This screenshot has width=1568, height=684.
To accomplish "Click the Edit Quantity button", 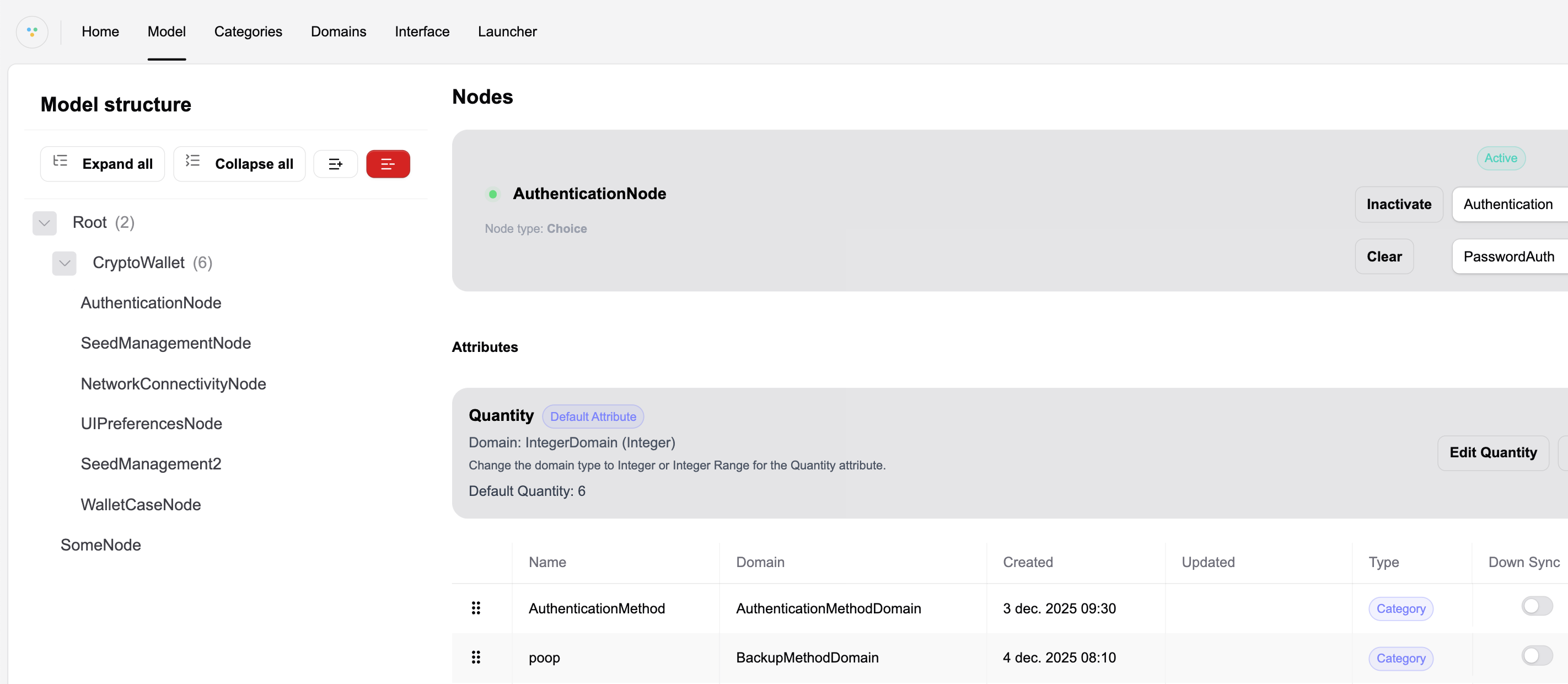I will [x=1492, y=452].
